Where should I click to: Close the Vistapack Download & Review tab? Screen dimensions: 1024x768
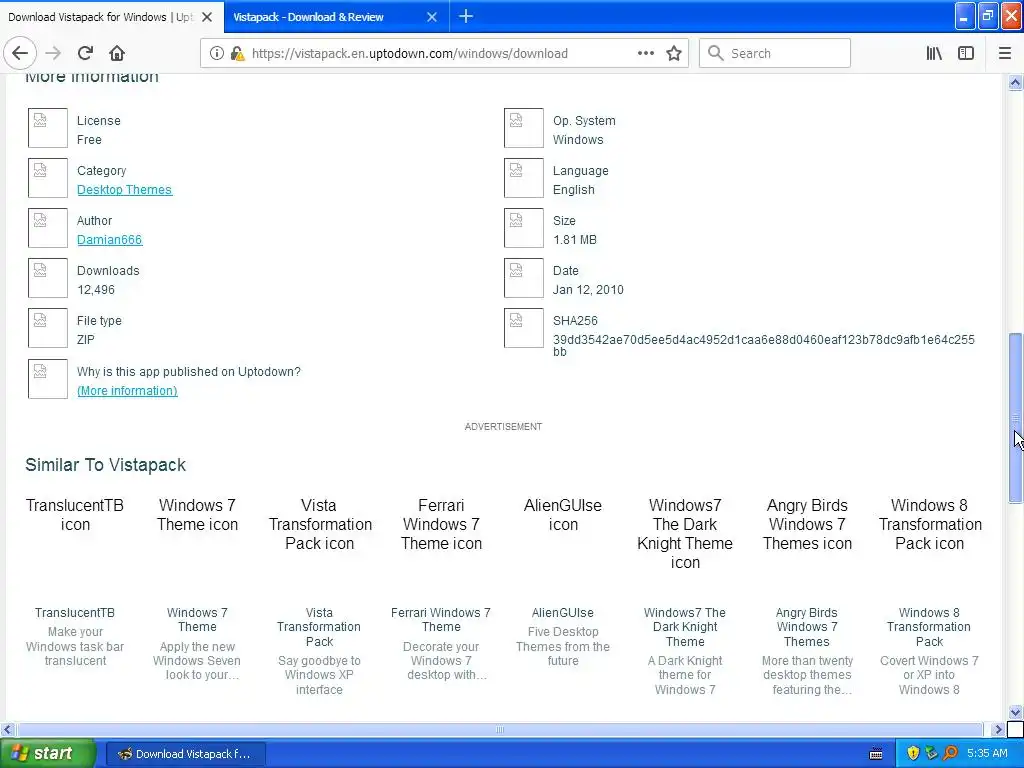(432, 17)
